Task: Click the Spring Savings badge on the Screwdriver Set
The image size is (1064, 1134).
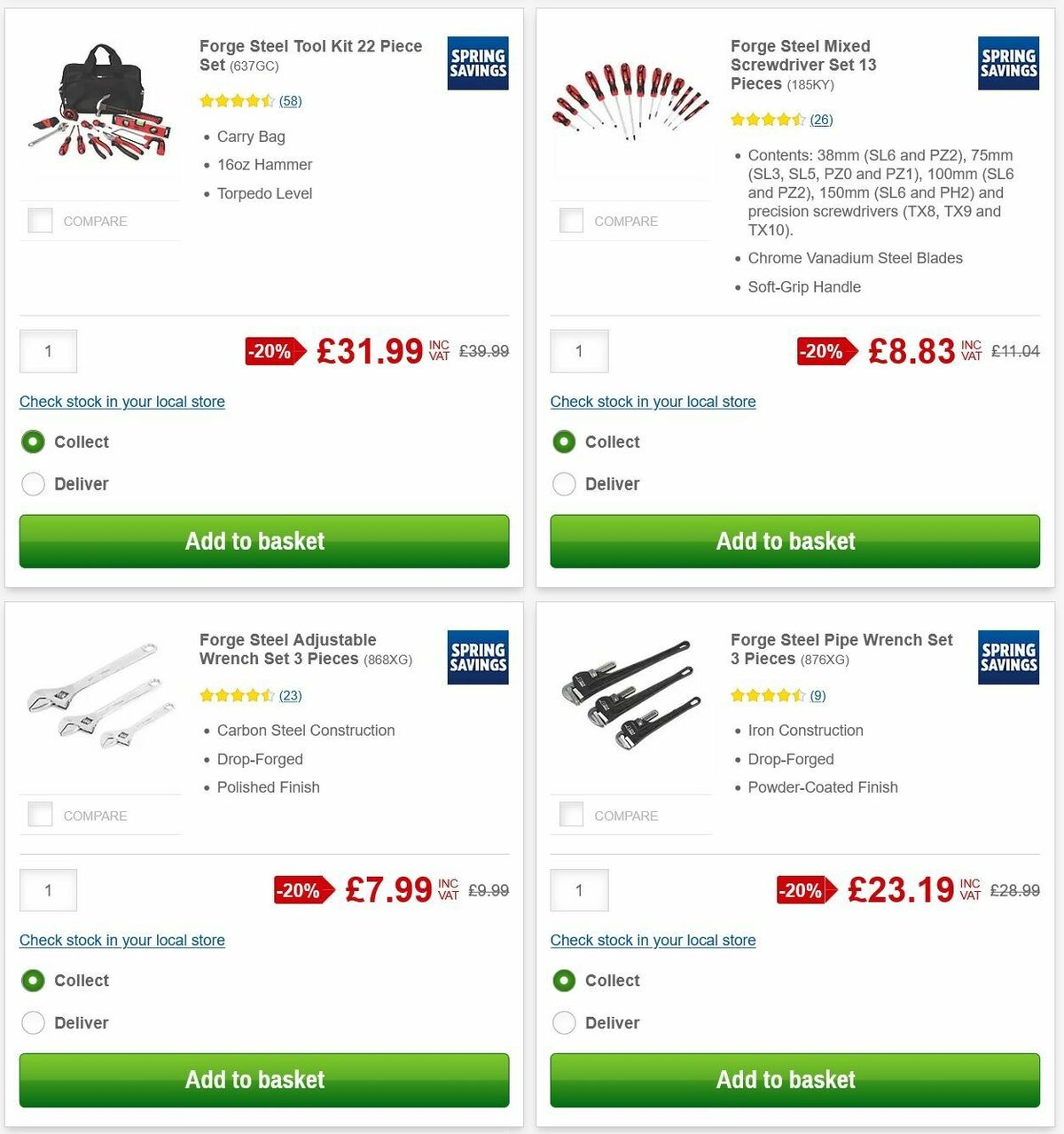Action: pyautogui.click(x=1008, y=64)
